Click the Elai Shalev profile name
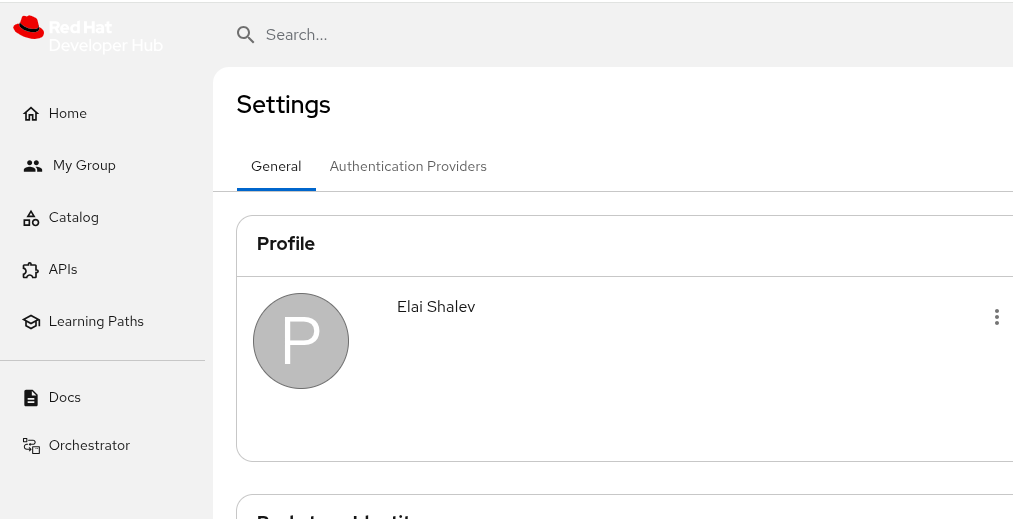Screen dimensions: 1013x519 tap(436, 307)
